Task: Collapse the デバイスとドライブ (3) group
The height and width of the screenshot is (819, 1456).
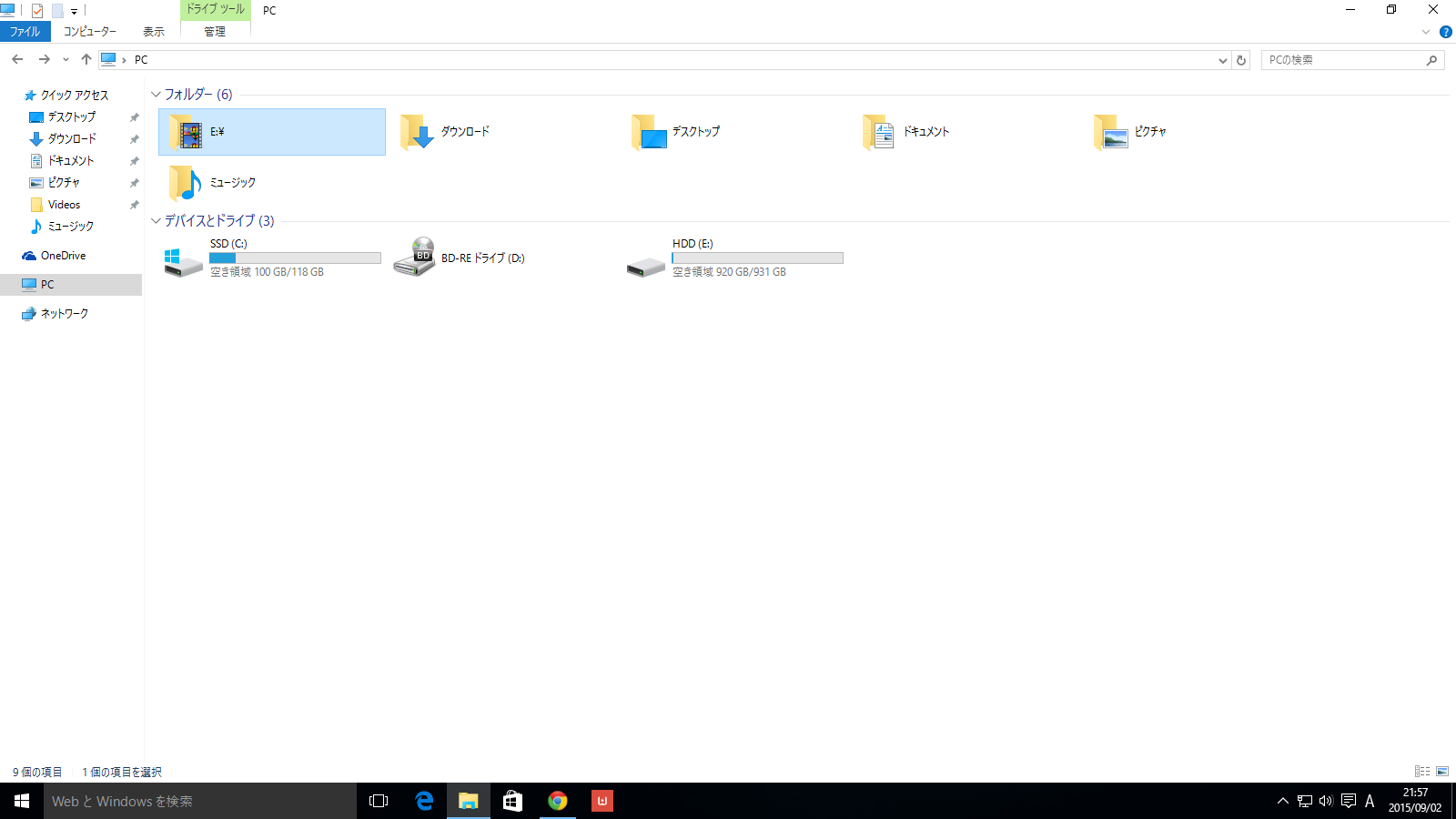Action: pyautogui.click(x=156, y=221)
